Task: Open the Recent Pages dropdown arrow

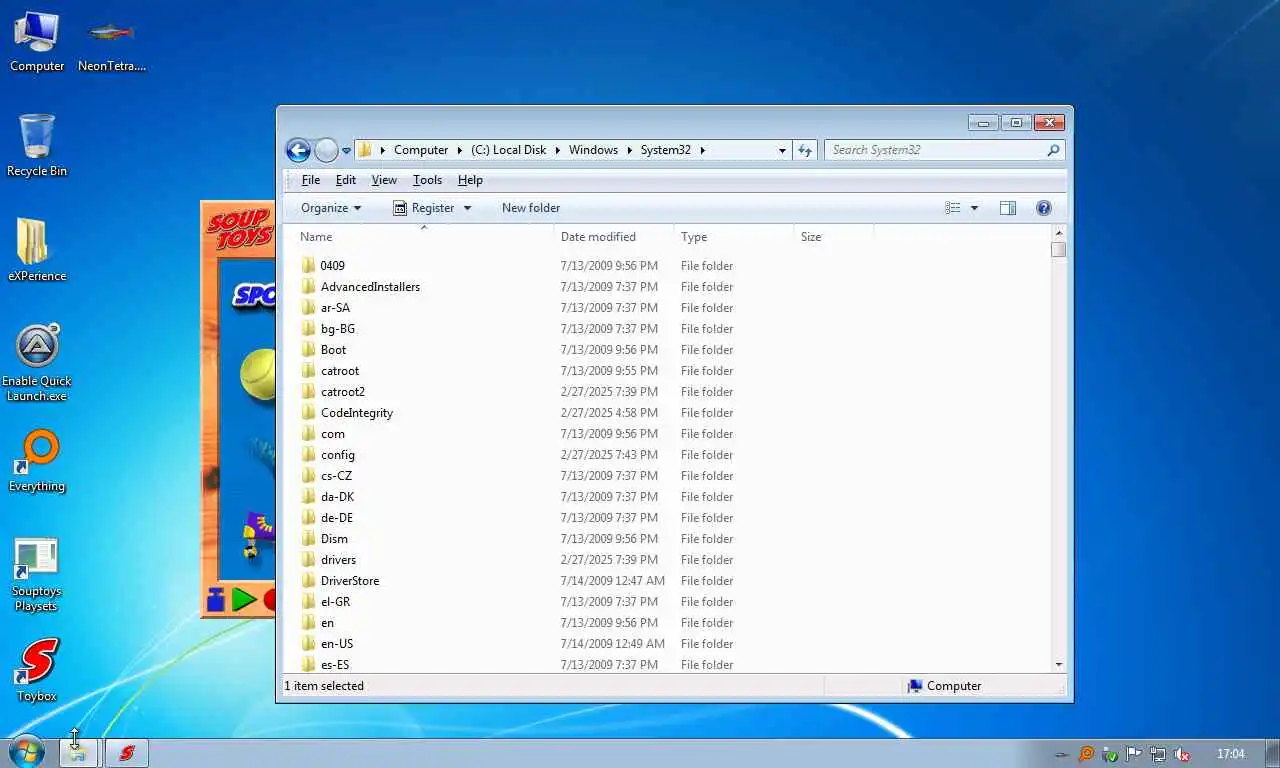Action: point(346,151)
